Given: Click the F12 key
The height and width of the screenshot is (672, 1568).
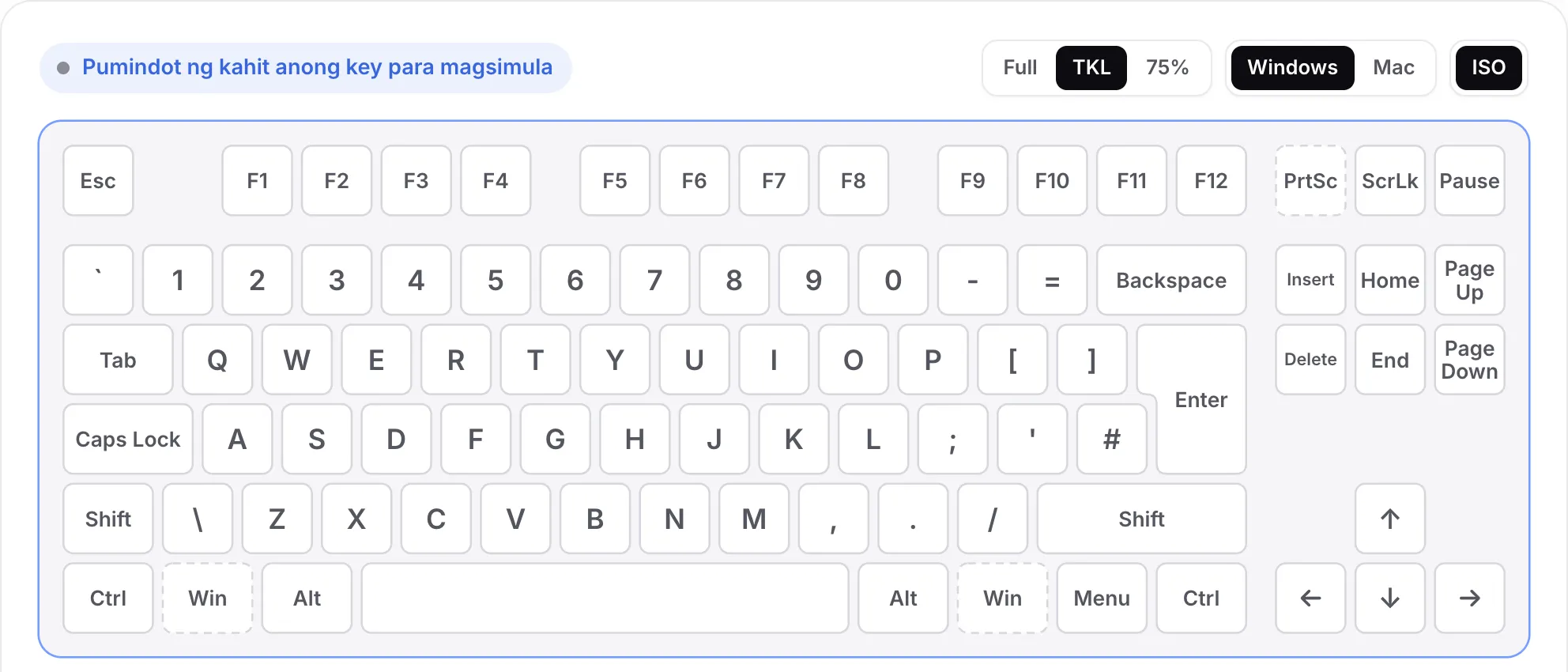Looking at the screenshot, I should 1211,180.
